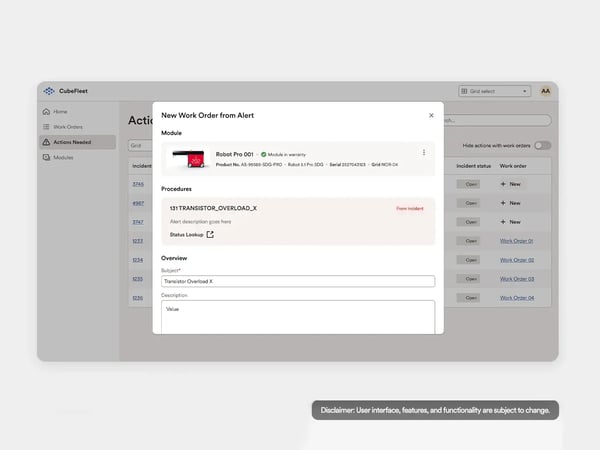
Task: Open the Grid filter field on Actions page
Action: (x=140, y=145)
